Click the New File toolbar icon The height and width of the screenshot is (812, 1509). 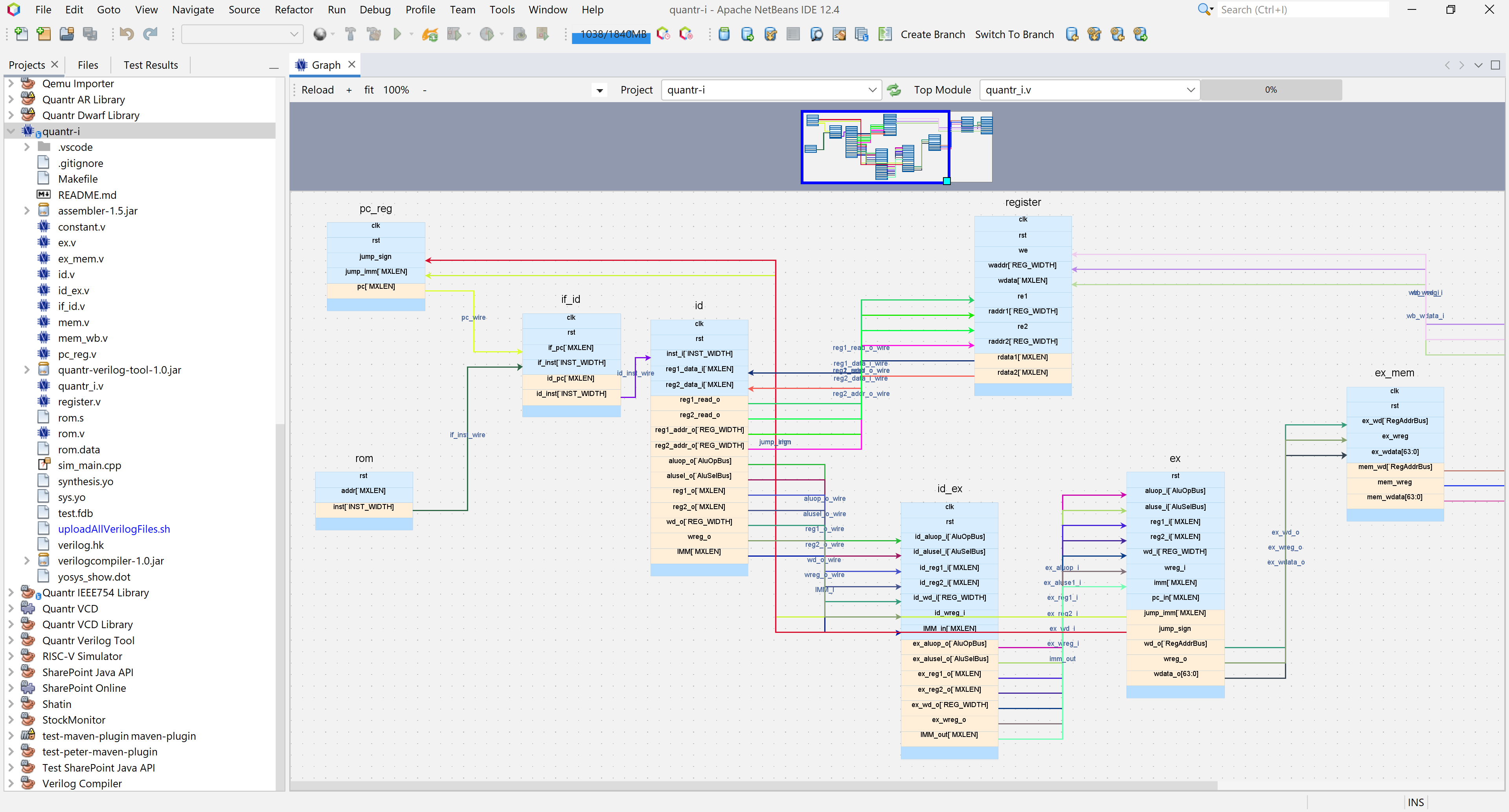(21, 34)
